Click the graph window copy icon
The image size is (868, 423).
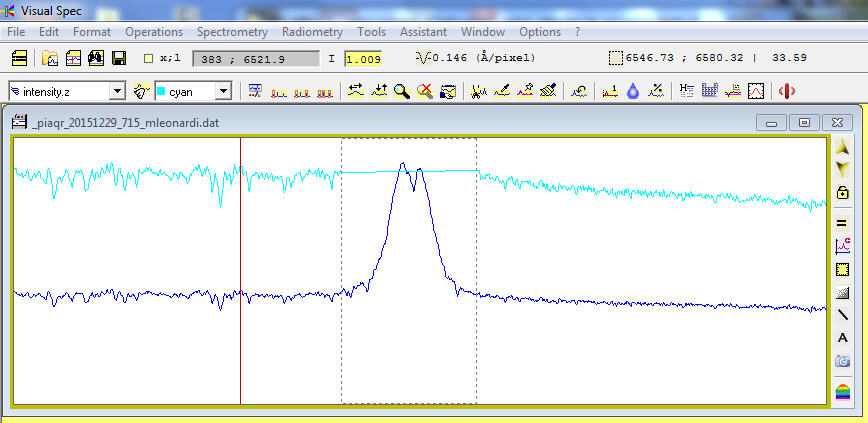coord(447,92)
